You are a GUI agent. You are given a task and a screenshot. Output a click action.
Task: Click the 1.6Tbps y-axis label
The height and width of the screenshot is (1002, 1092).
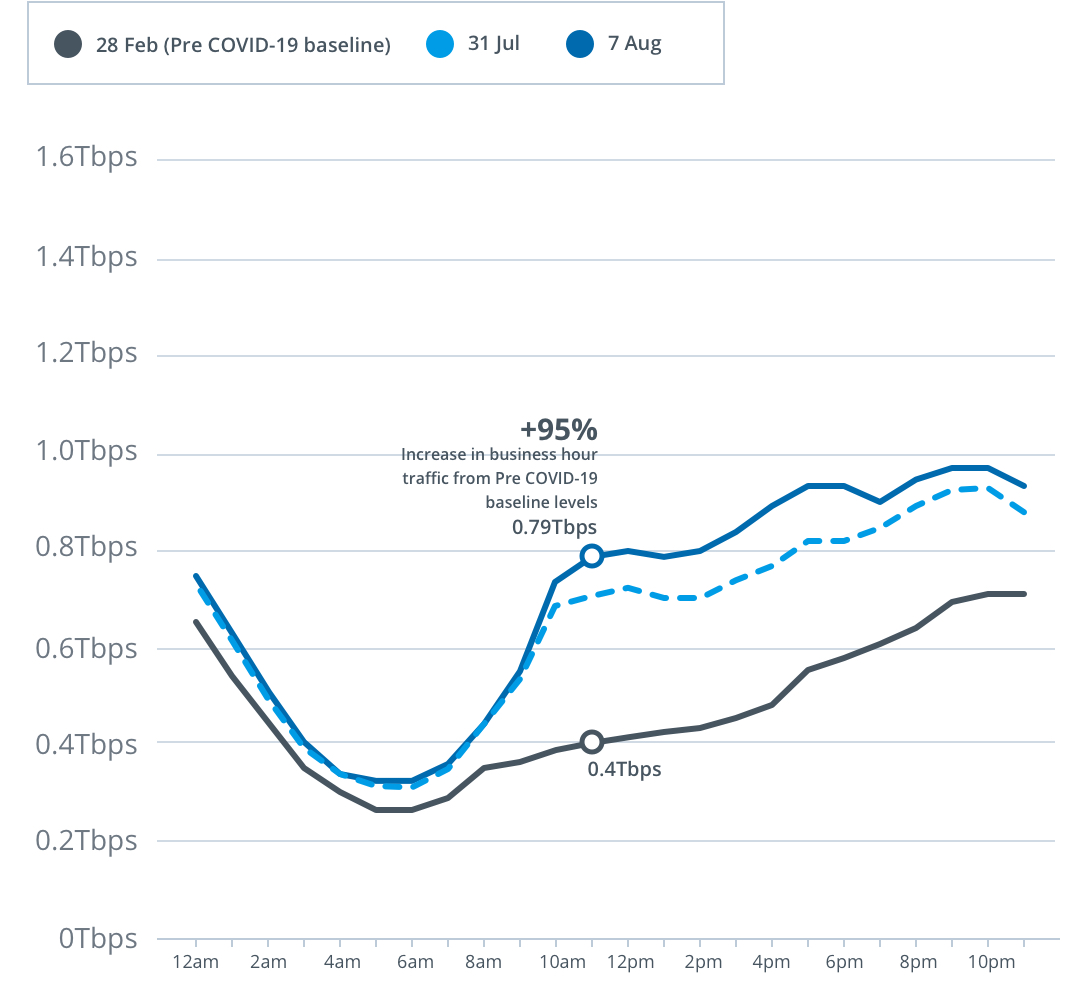[86, 158]
